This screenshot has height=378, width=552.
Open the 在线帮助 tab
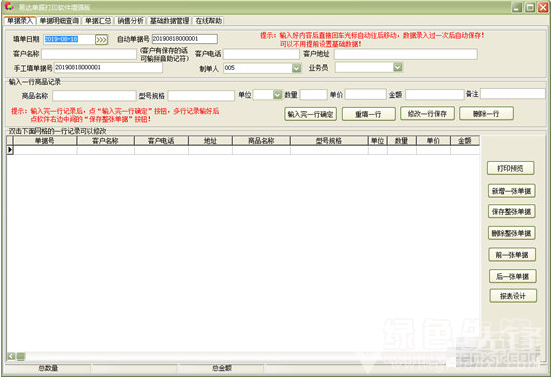pos(208,21)
